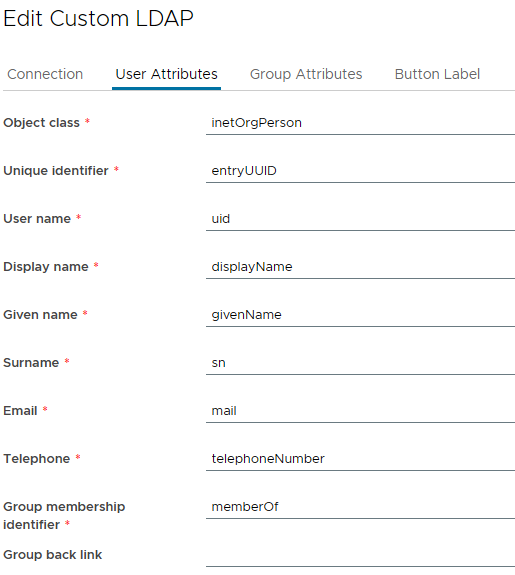This screenshot has width=515, height=575.
Task: Click the Object class input field
Action: point(360,123)
